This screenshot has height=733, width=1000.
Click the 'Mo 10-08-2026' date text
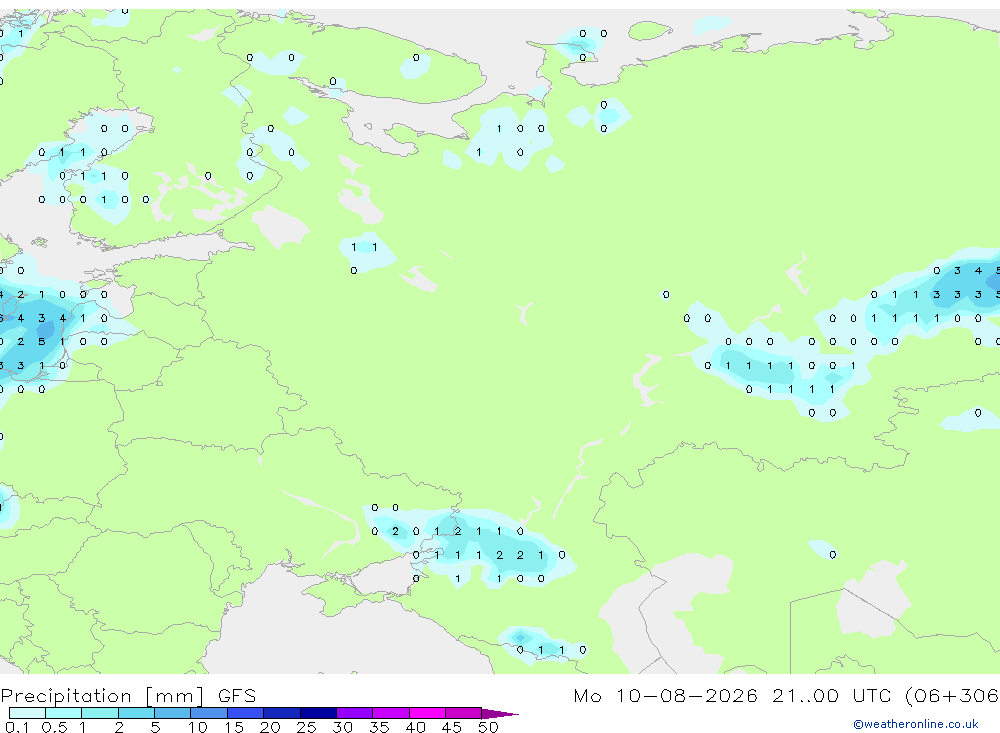coord(665,695)
